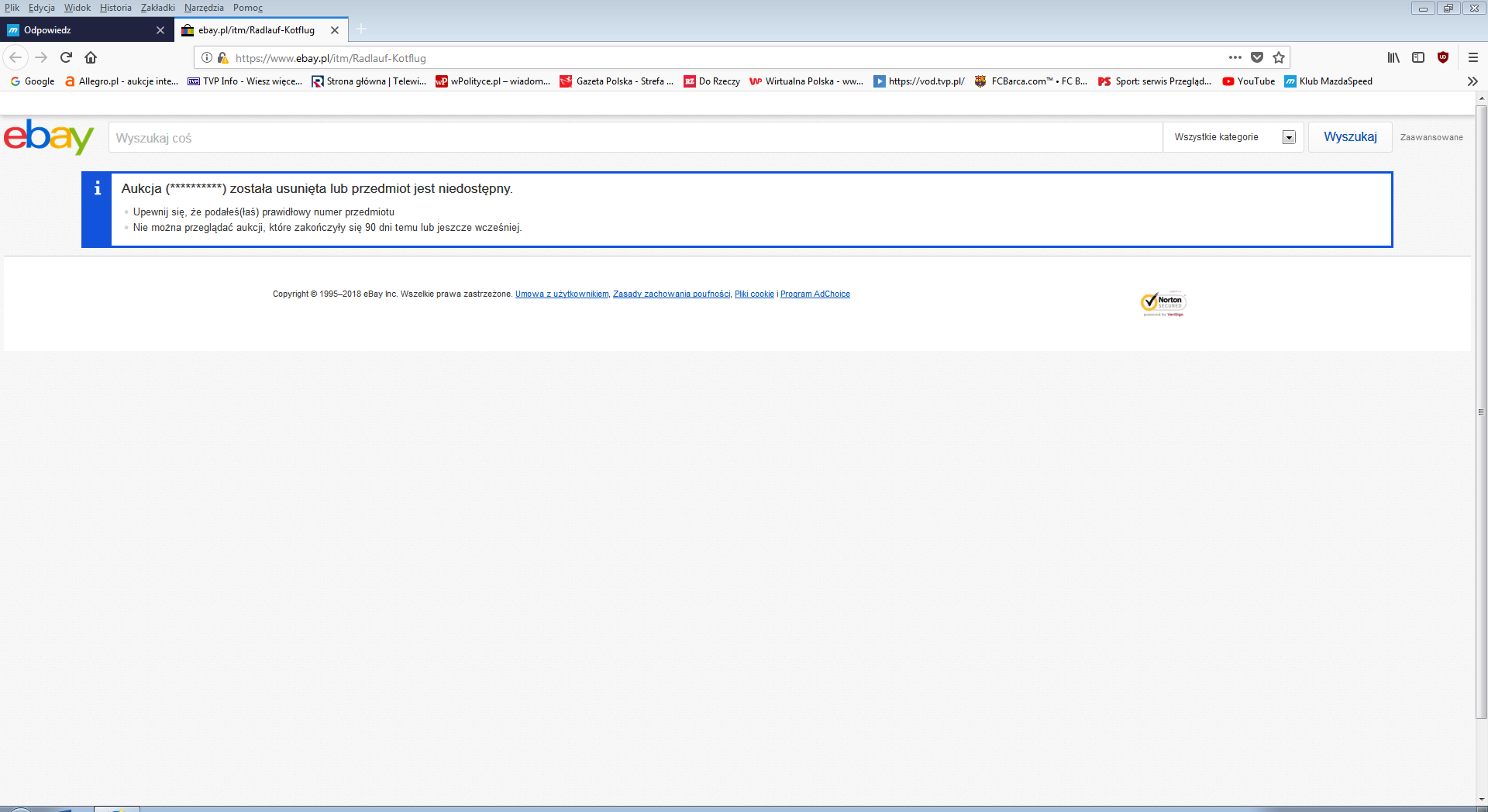
Task: Click the Home icon in toolbar
Action: [91, 57]
